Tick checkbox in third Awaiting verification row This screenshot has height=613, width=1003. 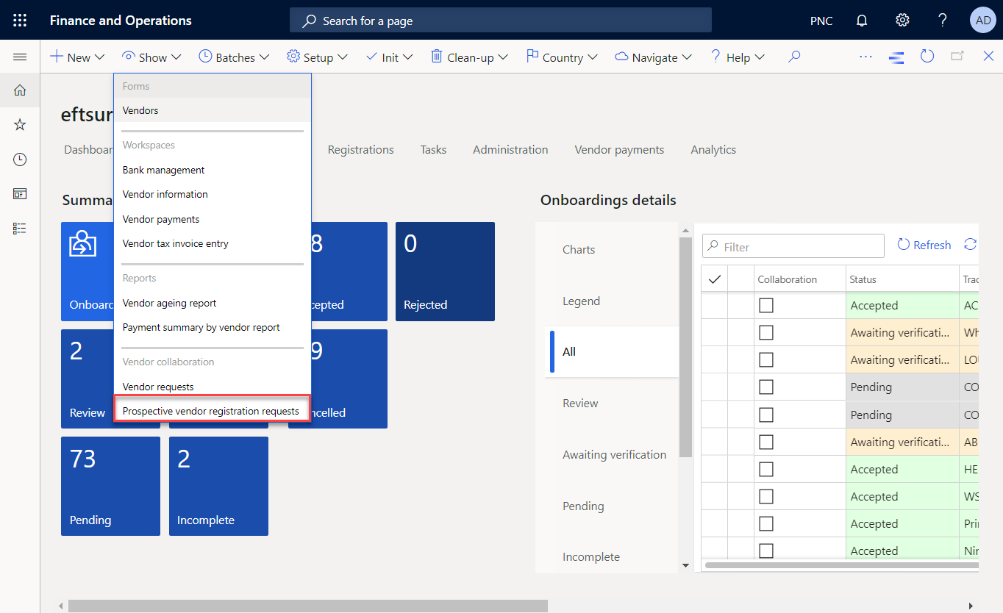tap(766, 442)
